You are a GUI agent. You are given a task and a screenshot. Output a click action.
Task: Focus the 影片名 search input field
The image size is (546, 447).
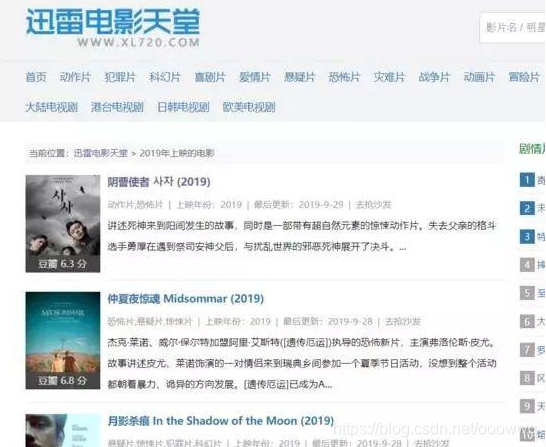[x=513, y=28]
